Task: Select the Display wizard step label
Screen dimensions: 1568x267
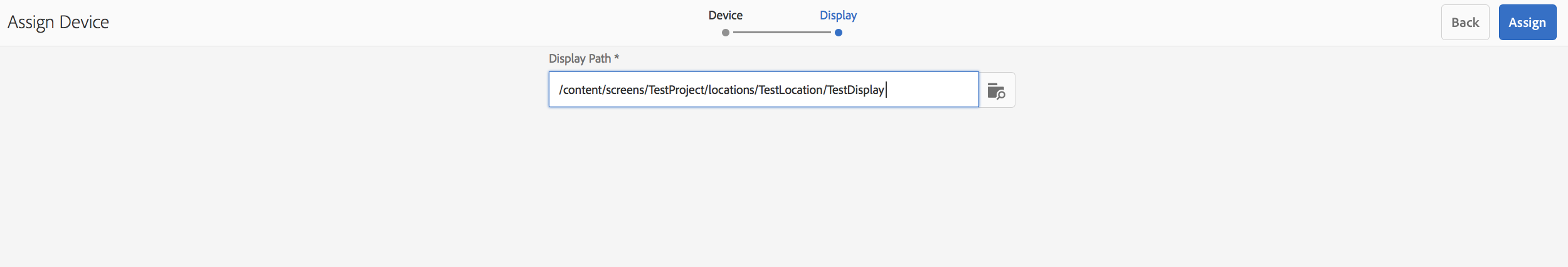Action: click(x=838, y=15)
